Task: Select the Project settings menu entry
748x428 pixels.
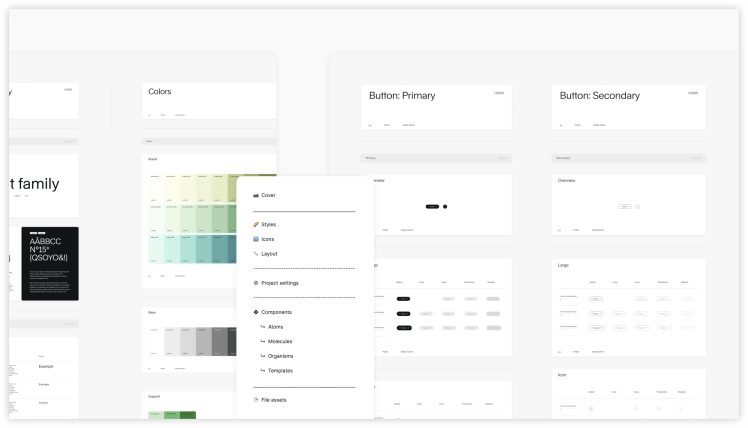Action: coord(279,283)
